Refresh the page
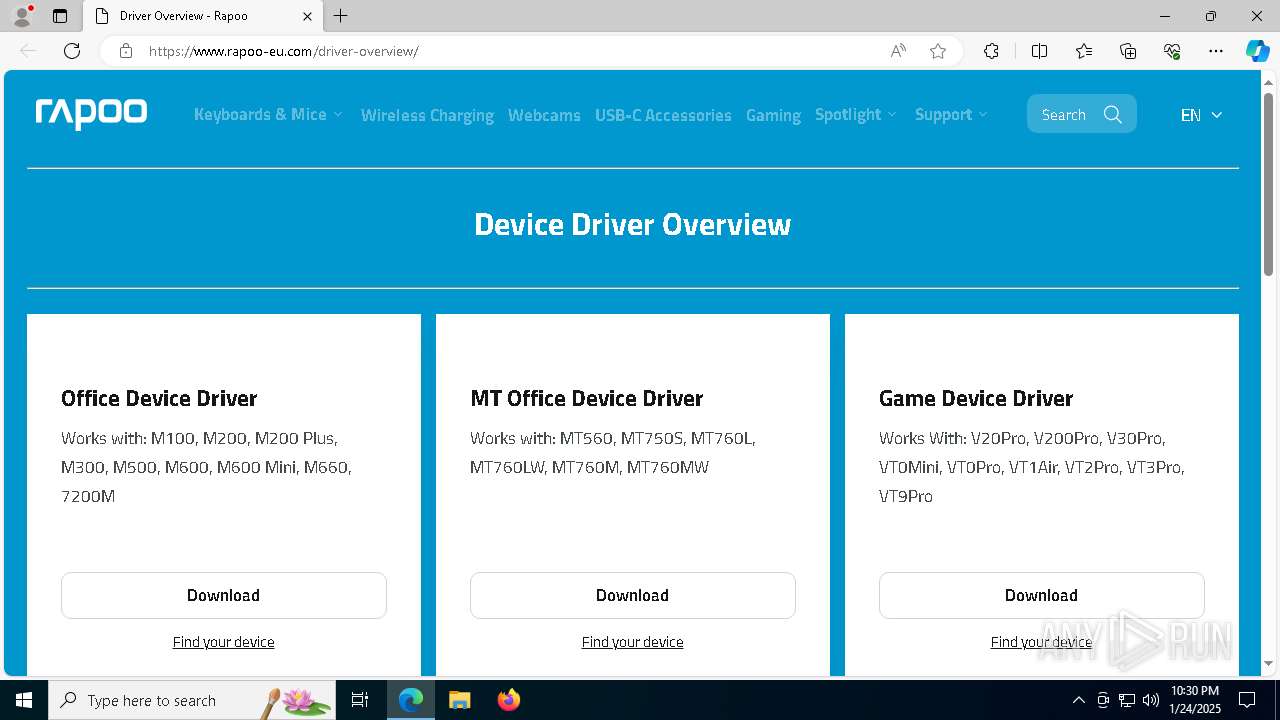The height and width of the screenshot is (720, 1280). coord(72,51)
